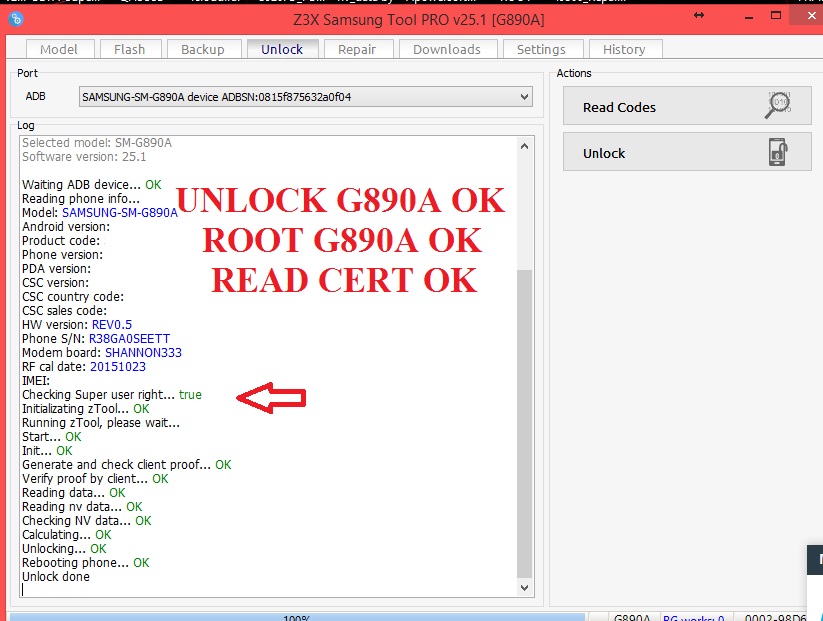
Task: Click the magnifier icon on Read Codes
Action: 778,105
